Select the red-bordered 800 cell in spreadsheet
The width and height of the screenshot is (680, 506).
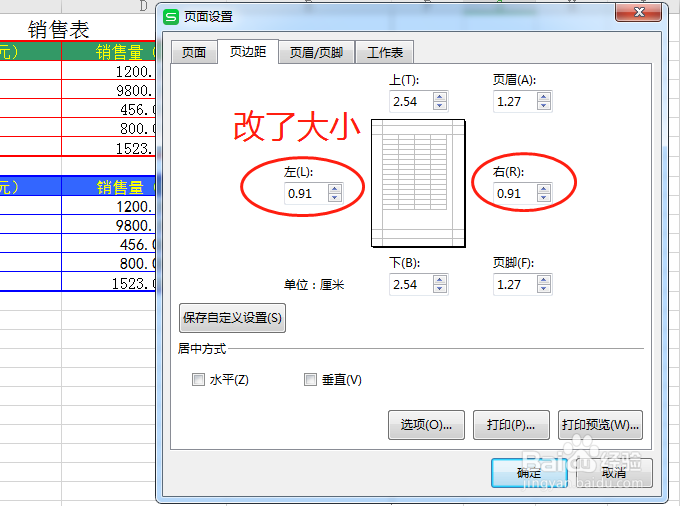108,128
